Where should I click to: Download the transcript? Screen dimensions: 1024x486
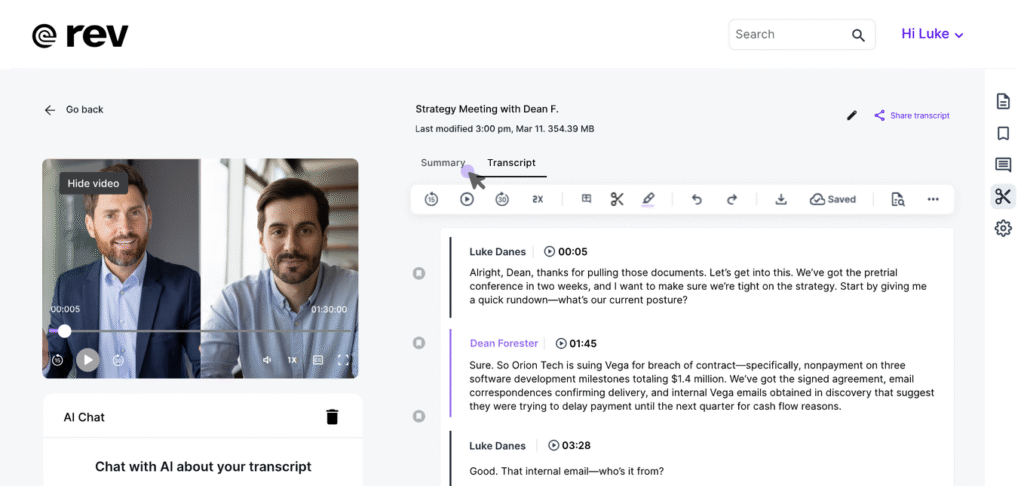[x=781, y=200]
